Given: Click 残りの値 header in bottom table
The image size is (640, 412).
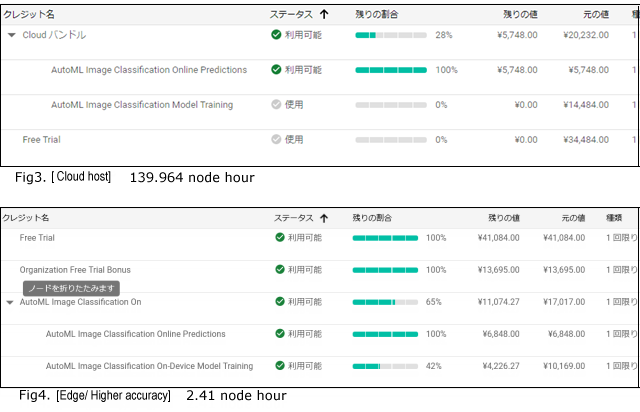Looking at the screenshot, I should point(504,218).
